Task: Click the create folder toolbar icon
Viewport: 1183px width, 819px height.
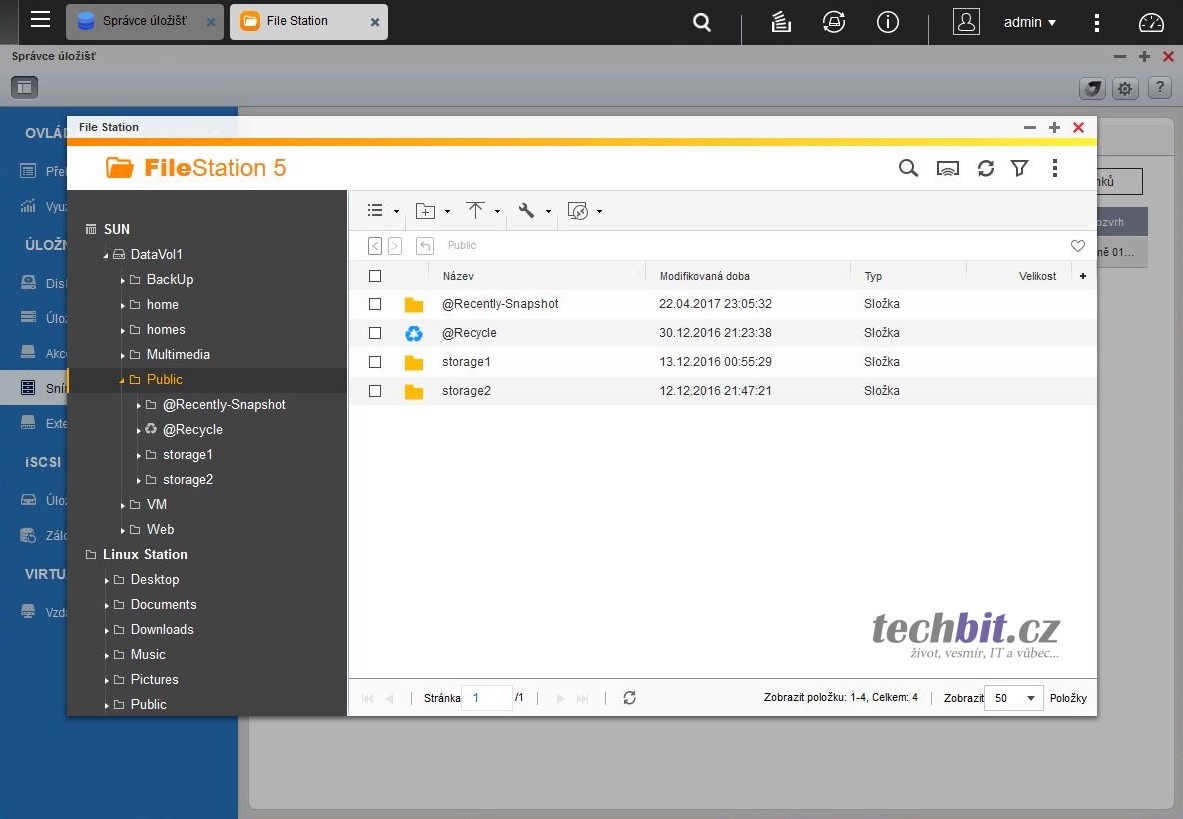Action: pos(426,211)
